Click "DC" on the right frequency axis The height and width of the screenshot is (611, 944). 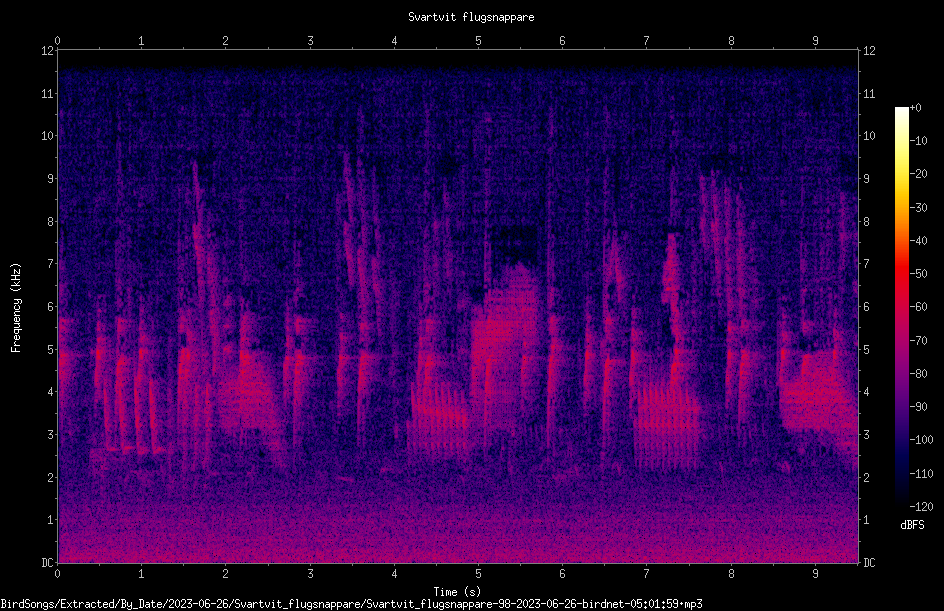click(x=869, y=563)
